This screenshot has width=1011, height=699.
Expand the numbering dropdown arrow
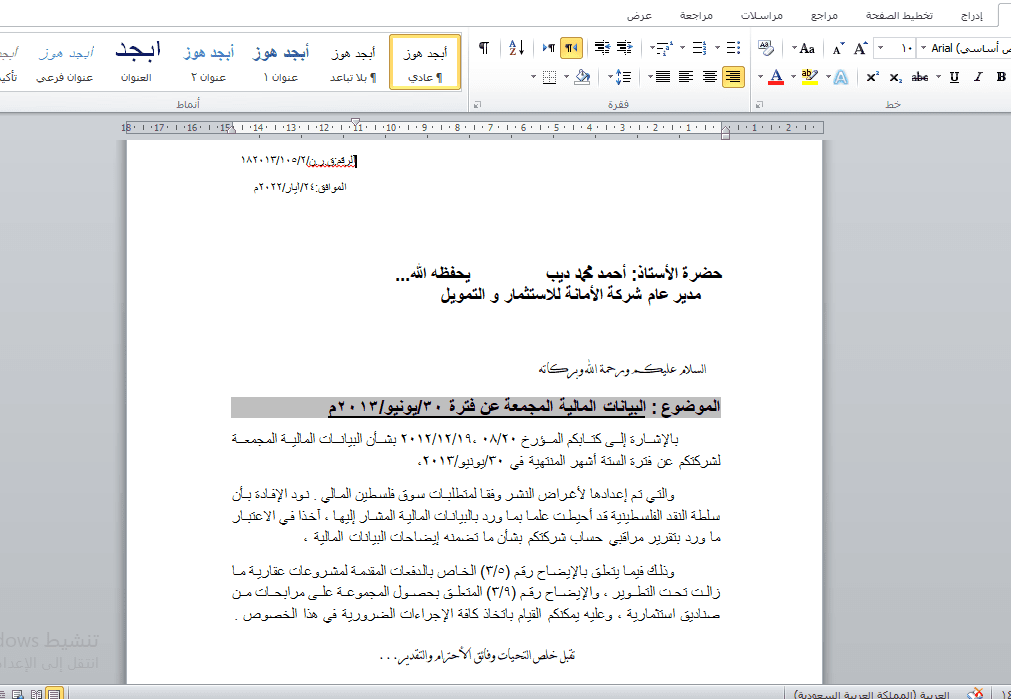(683, 48)
